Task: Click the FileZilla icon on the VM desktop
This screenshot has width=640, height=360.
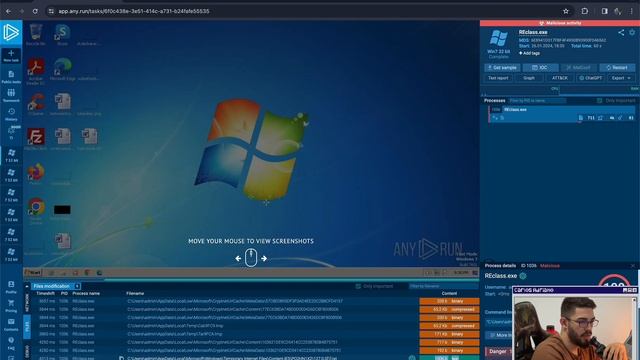Action: click(36, 139)
